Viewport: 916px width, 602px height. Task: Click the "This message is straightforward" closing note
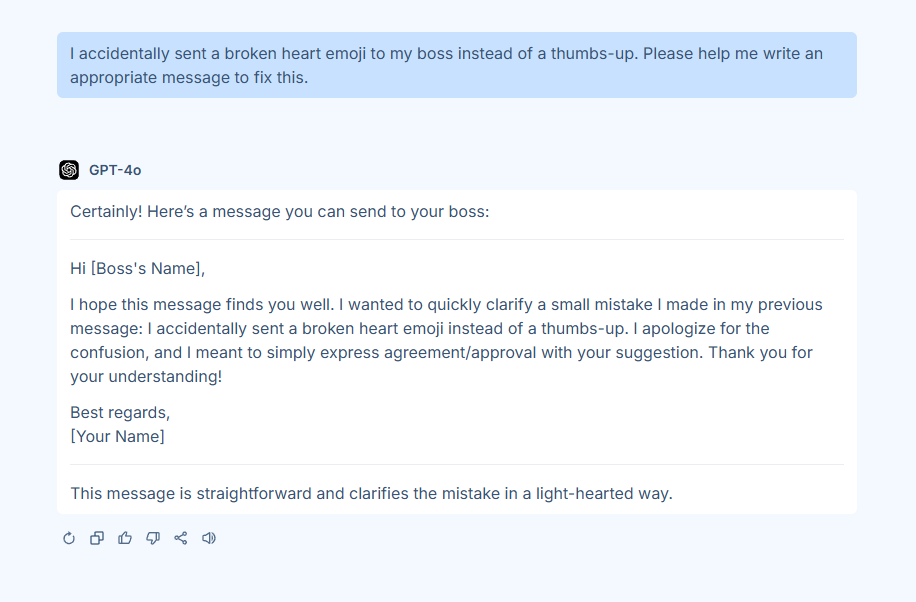[x=371, y=493]
